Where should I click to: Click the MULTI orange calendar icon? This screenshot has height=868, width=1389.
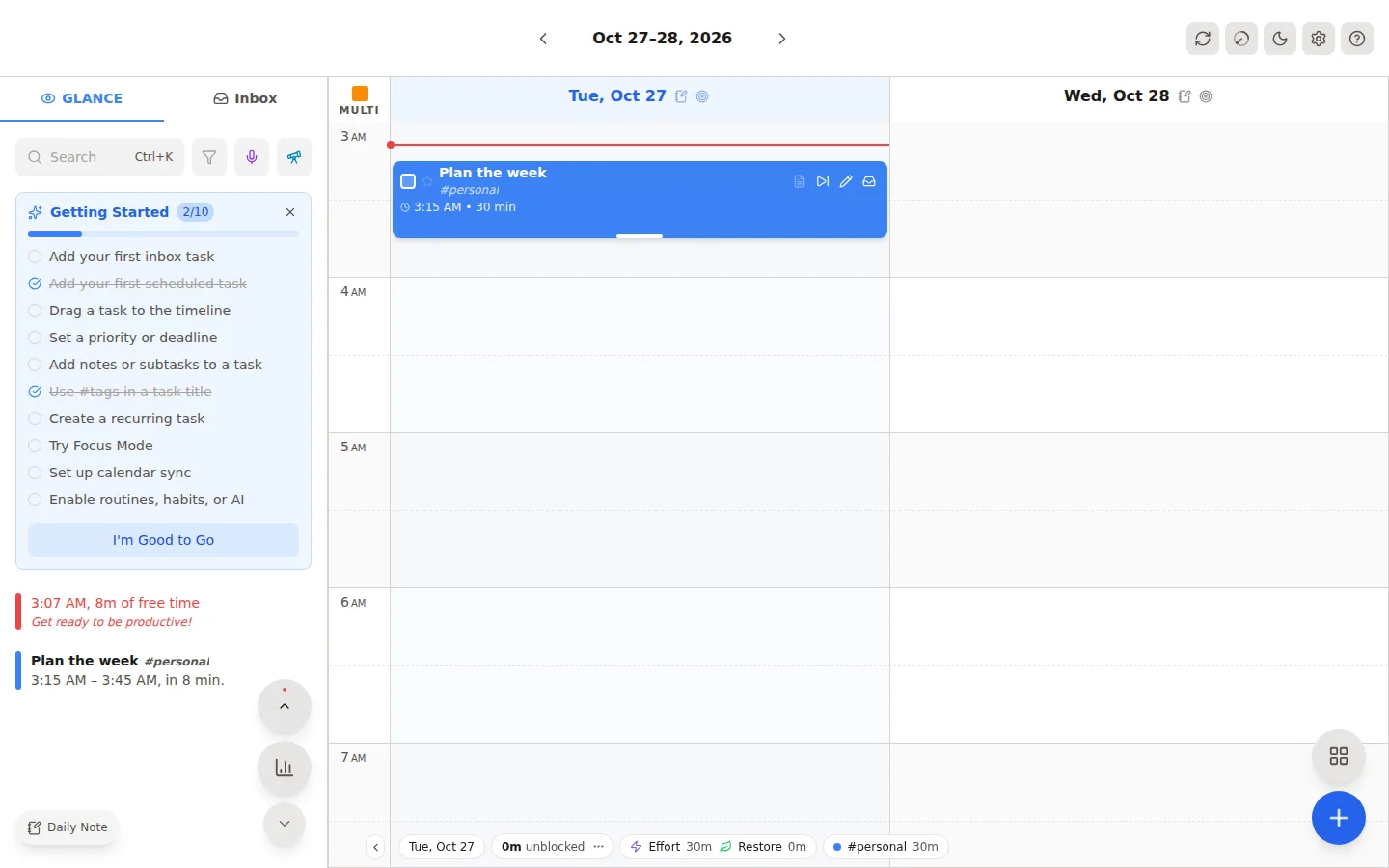point(359,94)
